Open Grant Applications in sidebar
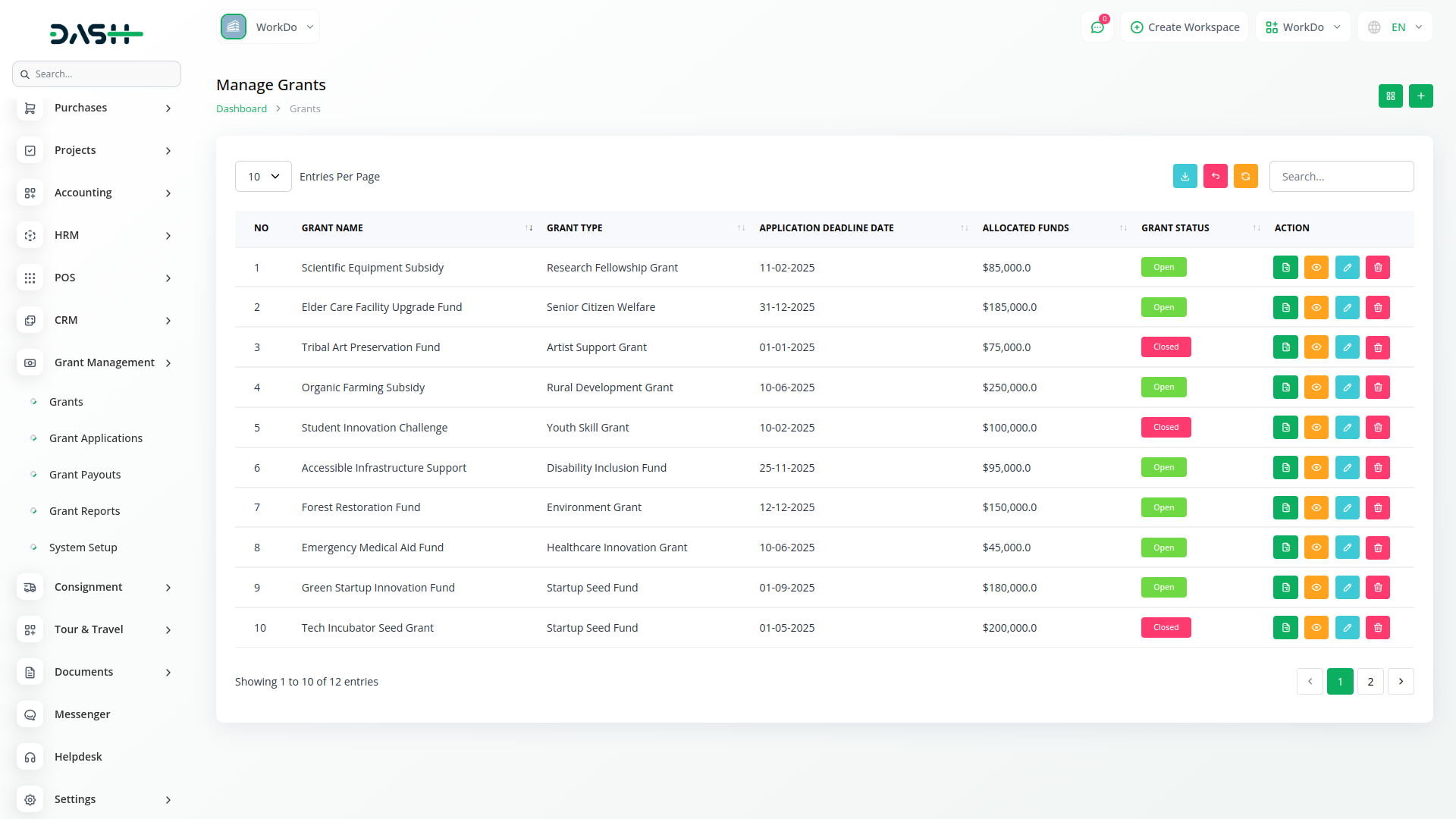Screen dimensions: 1456x819 (x=96, y=438)
